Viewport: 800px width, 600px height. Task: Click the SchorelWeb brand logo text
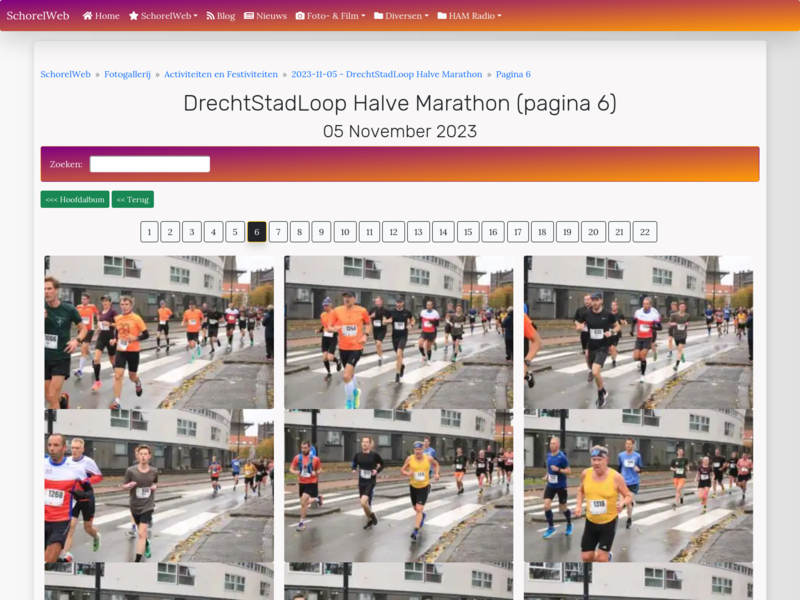point(38,16)
